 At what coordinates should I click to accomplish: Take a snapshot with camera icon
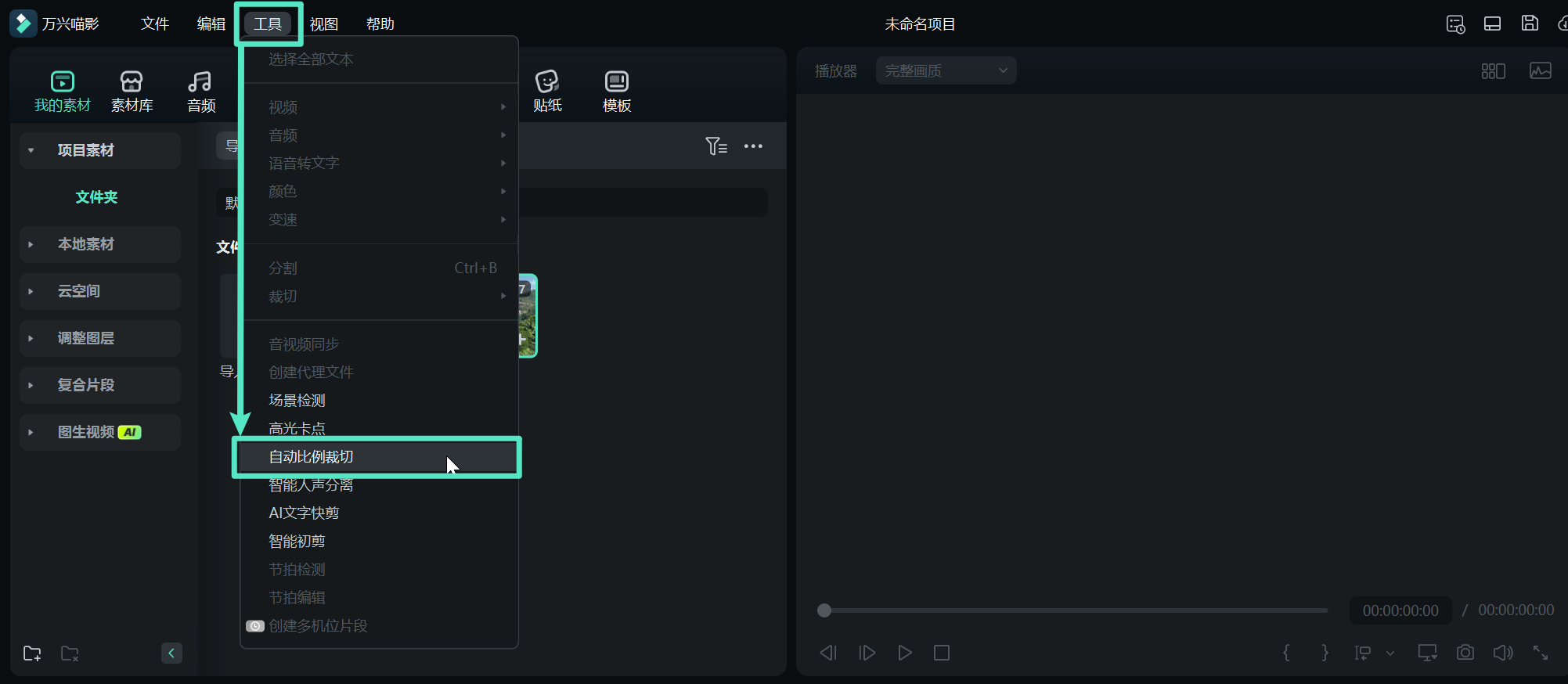point(1465,653)
